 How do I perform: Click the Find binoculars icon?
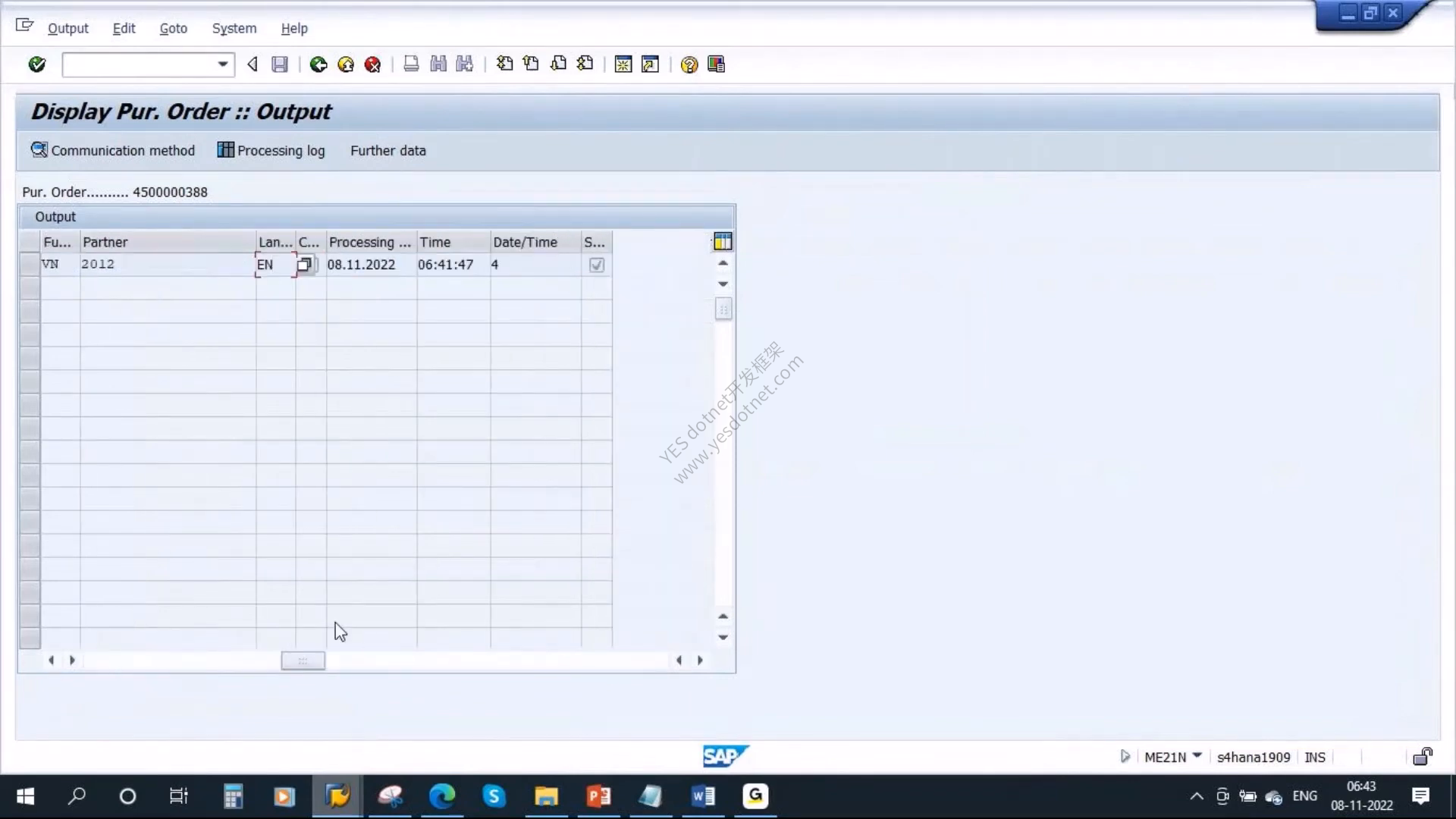438,64
